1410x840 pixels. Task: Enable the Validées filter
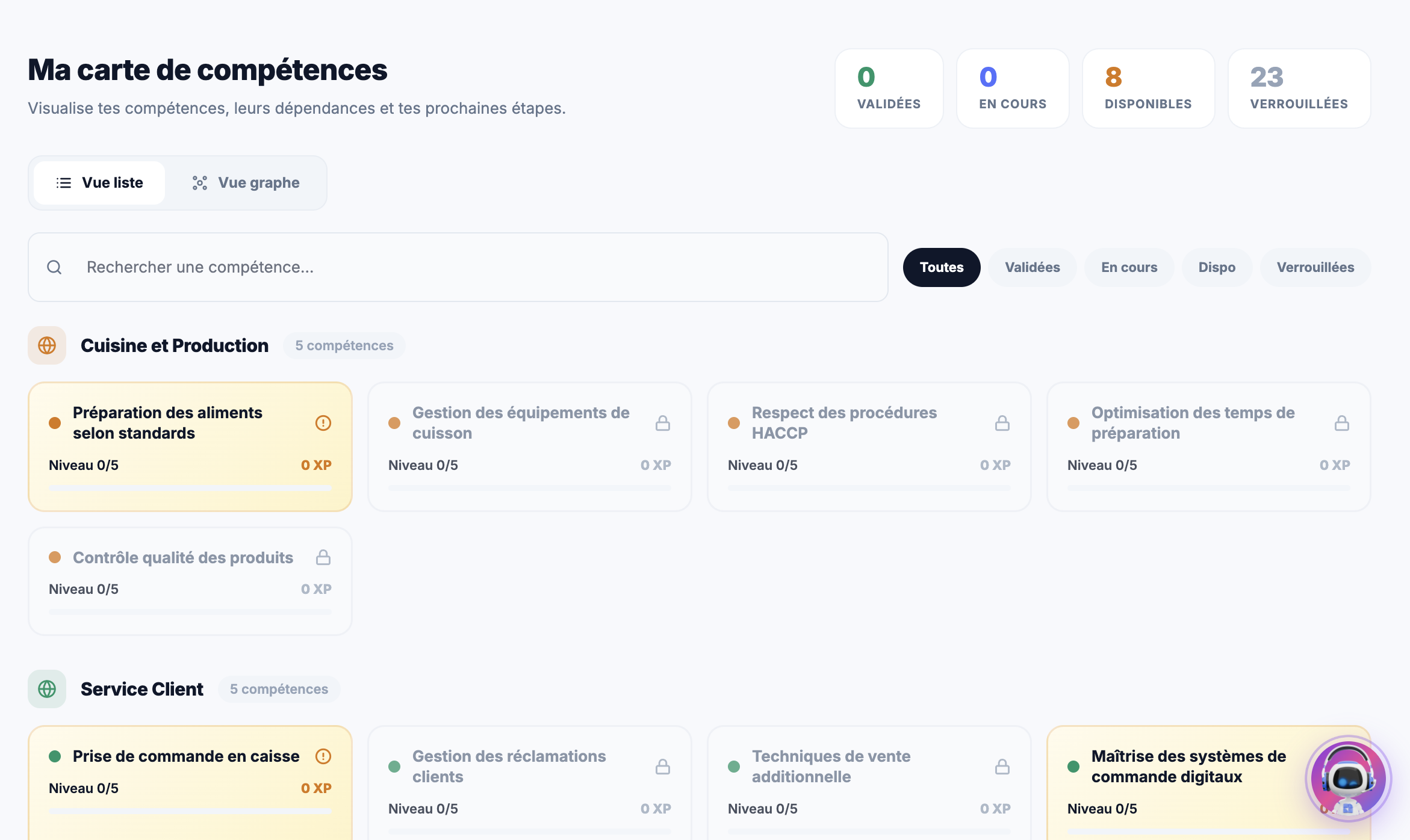point(1032,267)
